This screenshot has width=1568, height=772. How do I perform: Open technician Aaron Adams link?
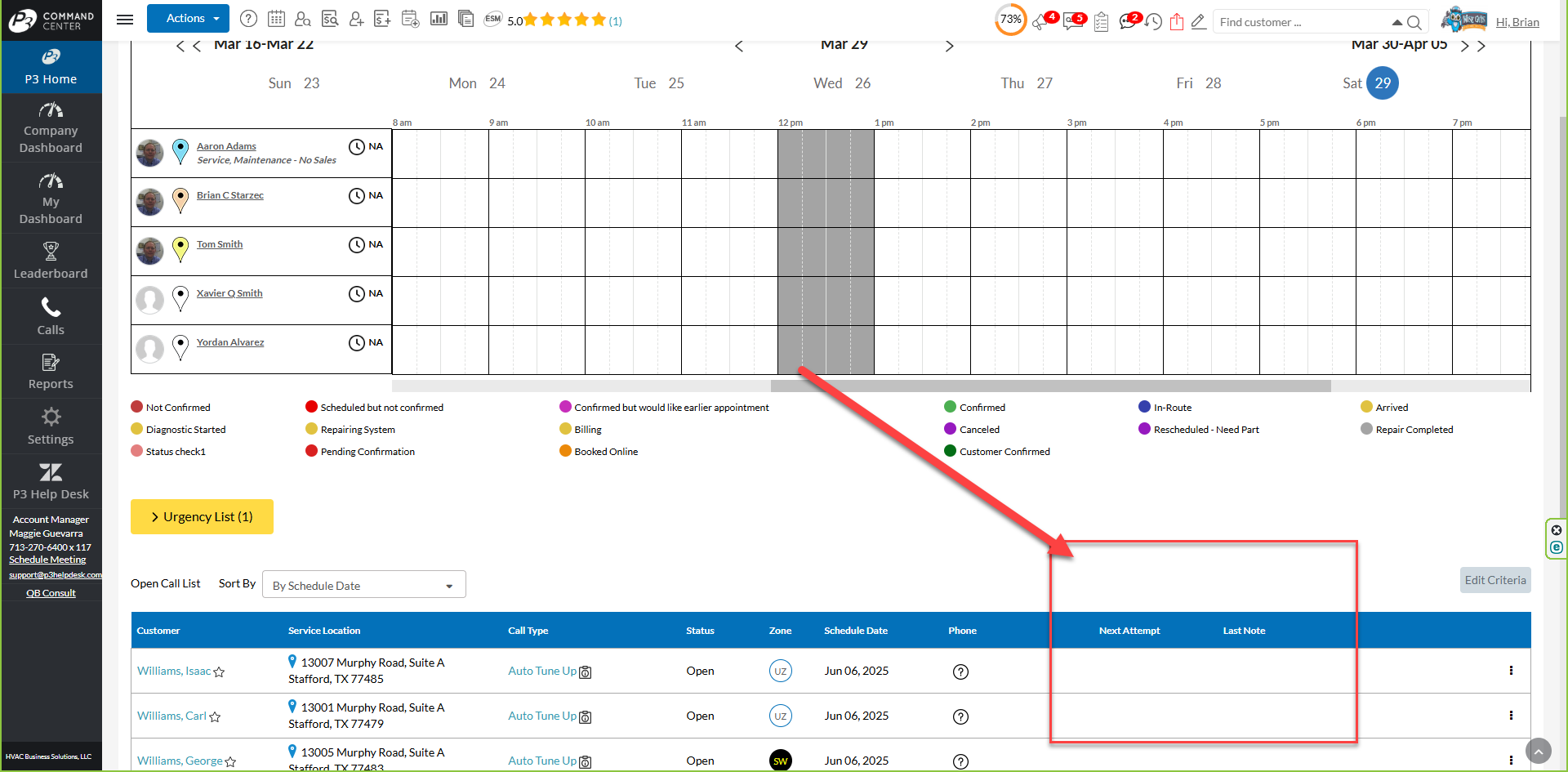pos(226,146)
